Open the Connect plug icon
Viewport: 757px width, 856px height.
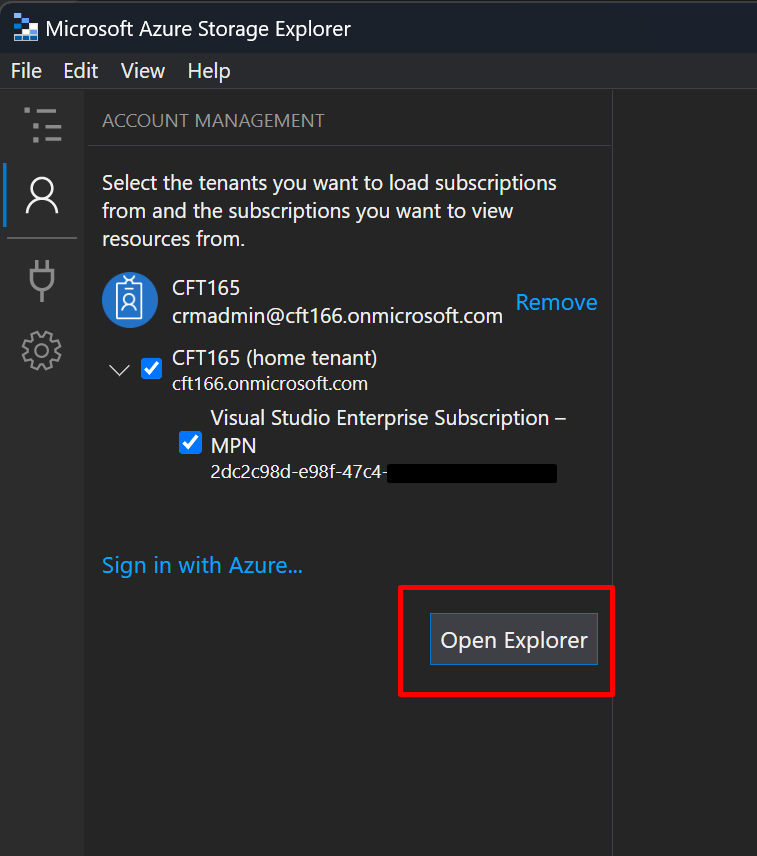42,281
